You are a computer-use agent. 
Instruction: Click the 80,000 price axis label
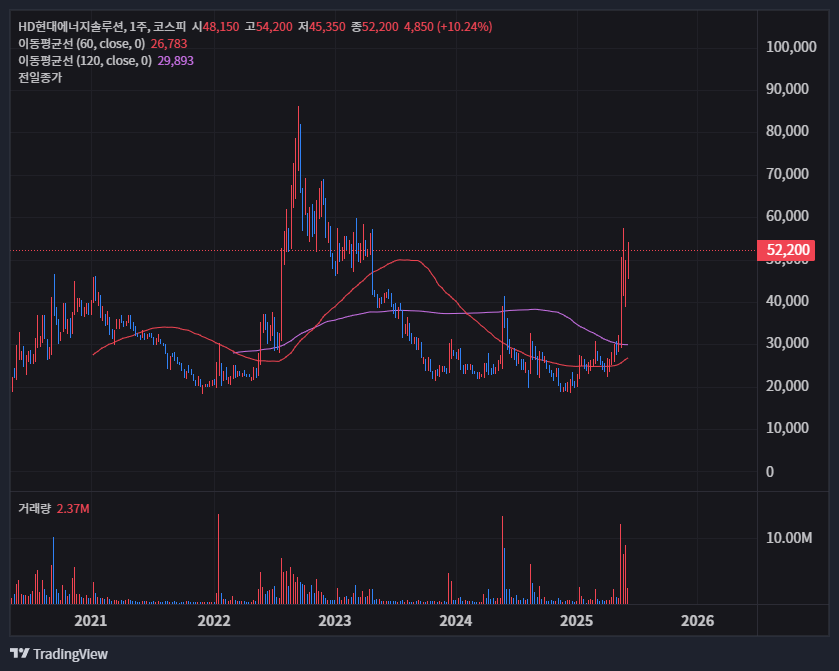click(x=787, y=131)
